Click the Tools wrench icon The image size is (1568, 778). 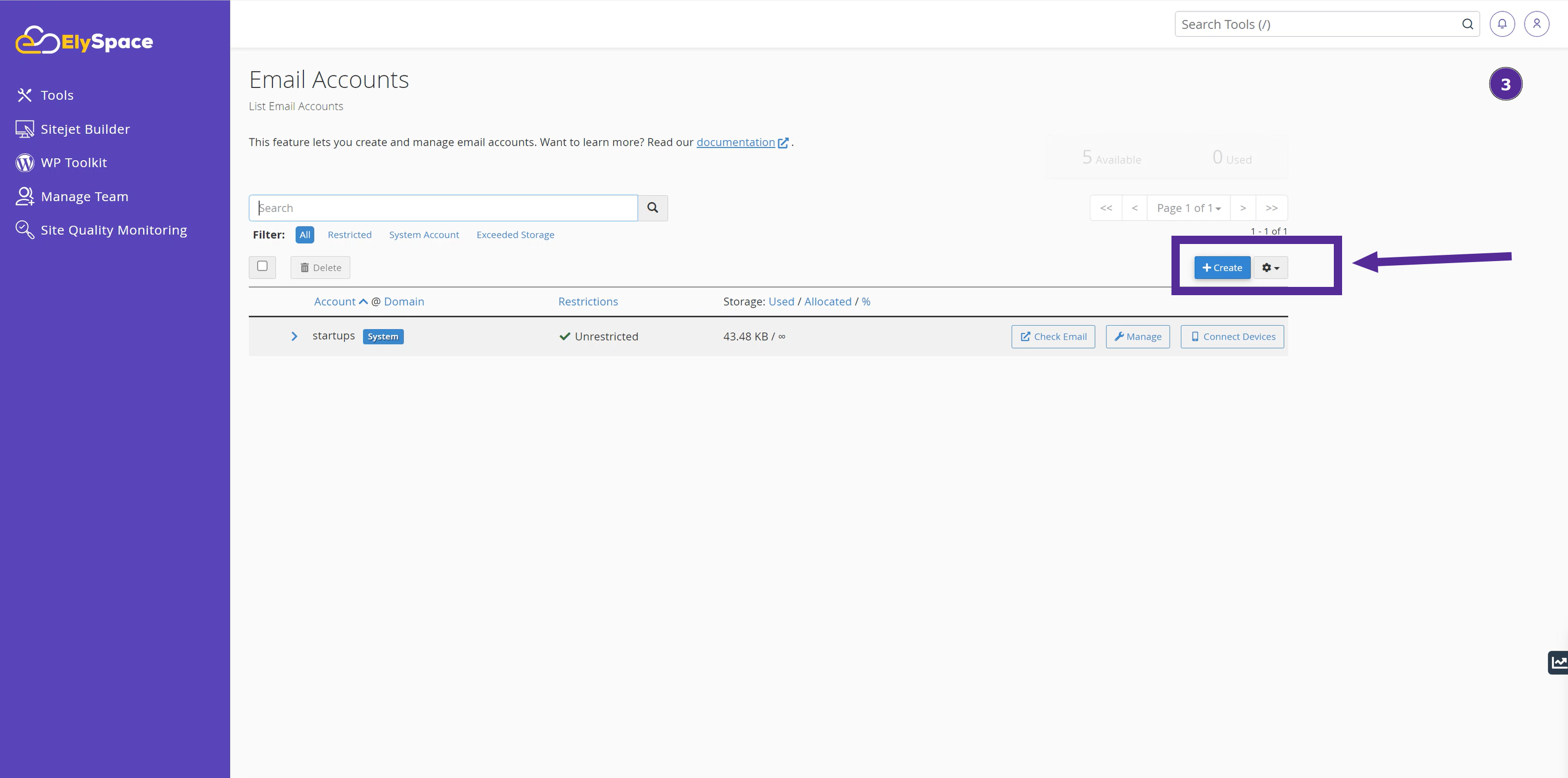pos(24,95)
